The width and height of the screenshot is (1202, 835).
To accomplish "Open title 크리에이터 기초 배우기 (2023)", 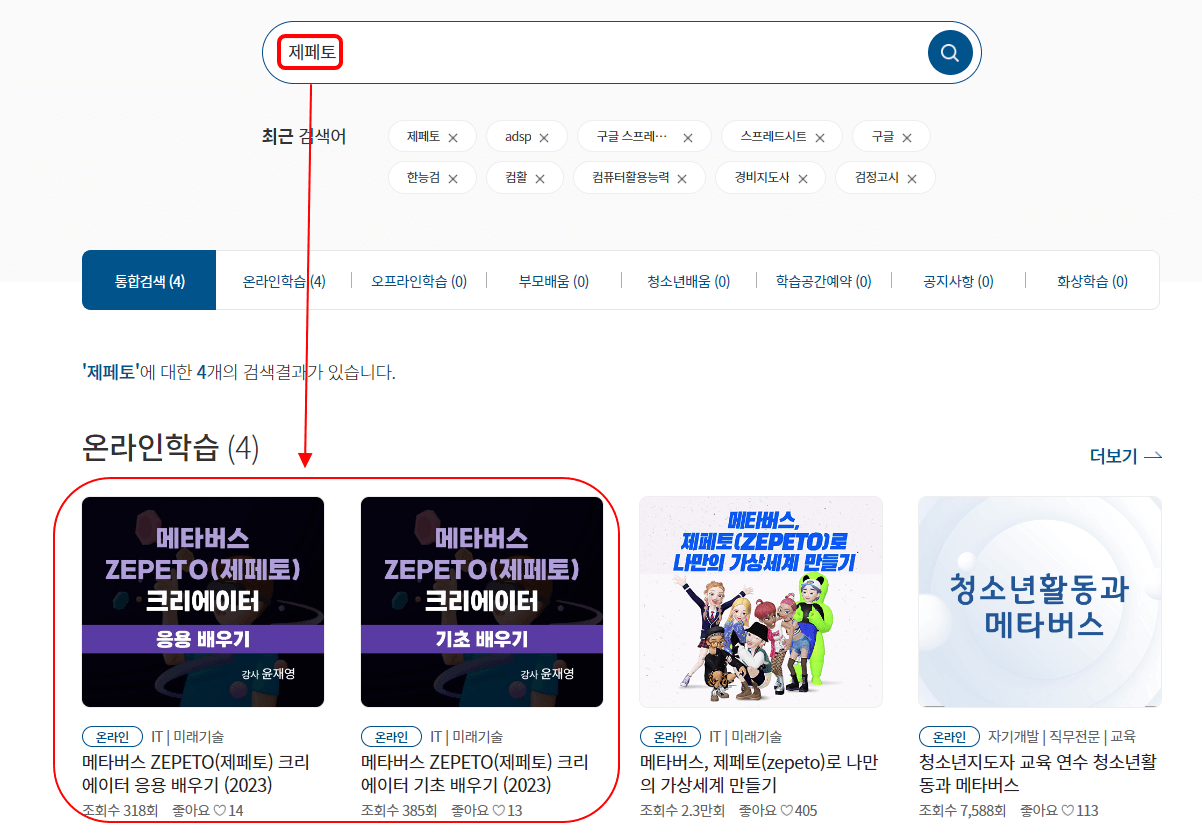I will coord(475,773).
